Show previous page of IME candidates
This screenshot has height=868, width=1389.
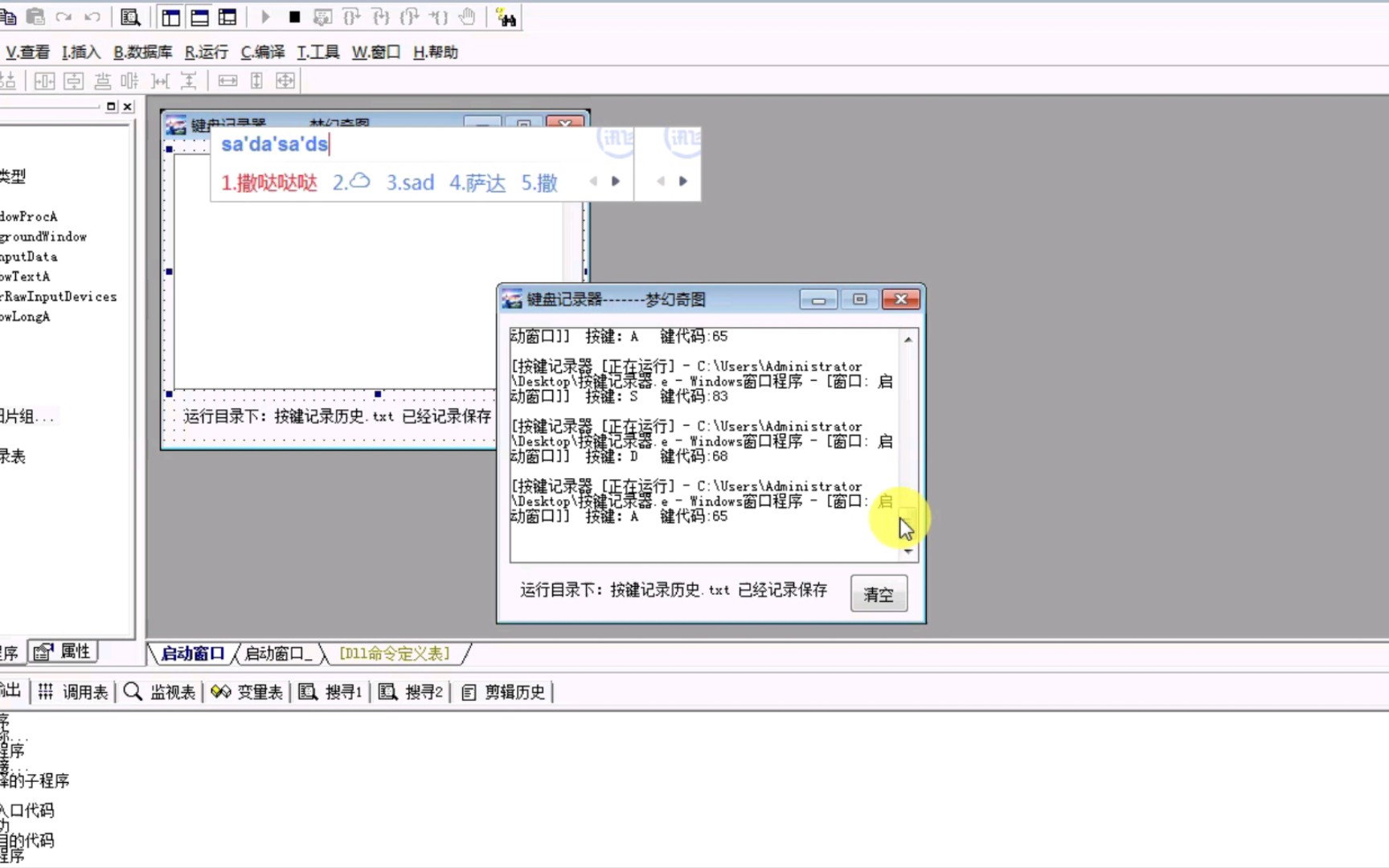click(x=593, y=182)
